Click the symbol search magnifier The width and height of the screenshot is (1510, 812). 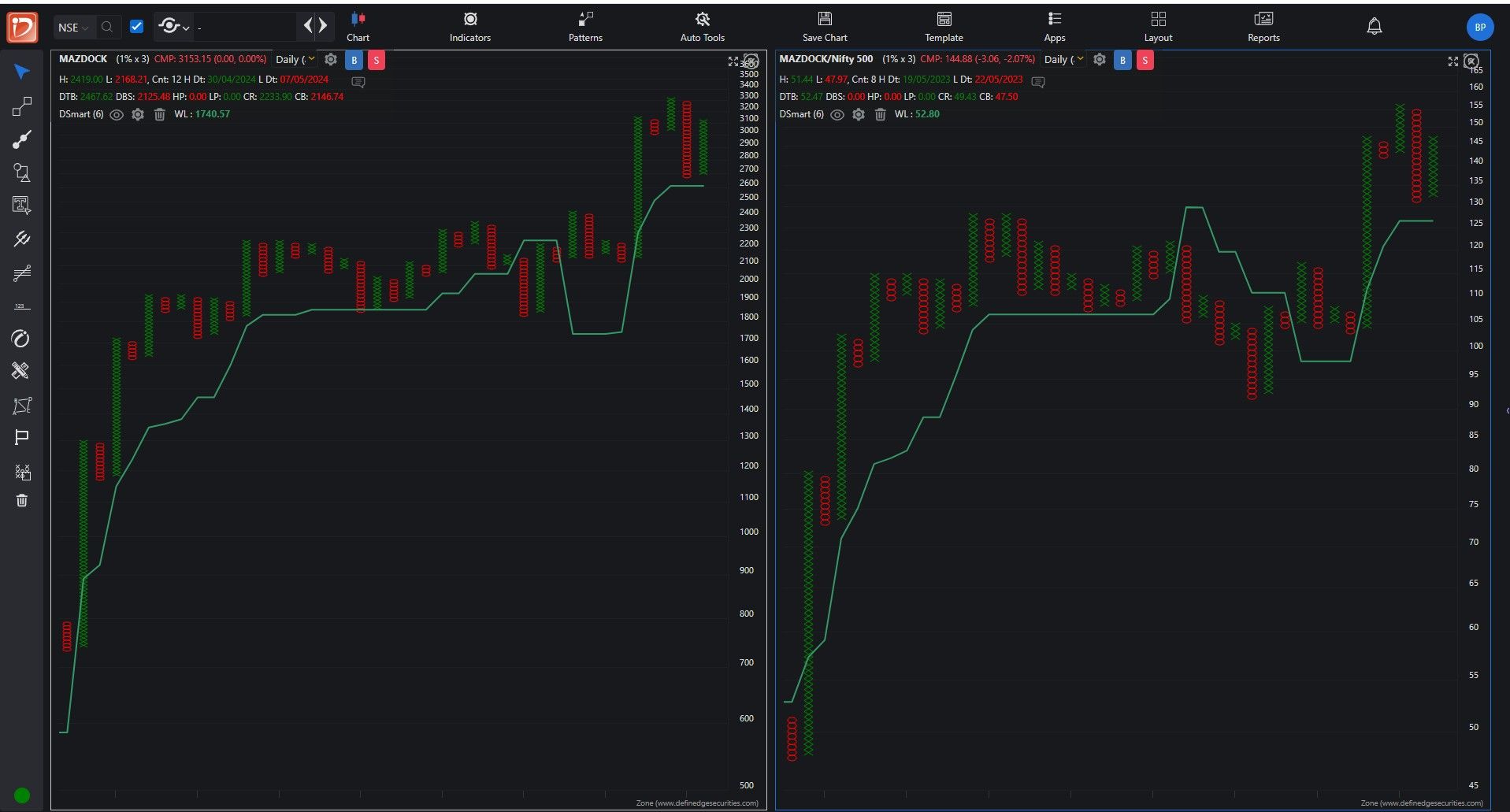107,27
